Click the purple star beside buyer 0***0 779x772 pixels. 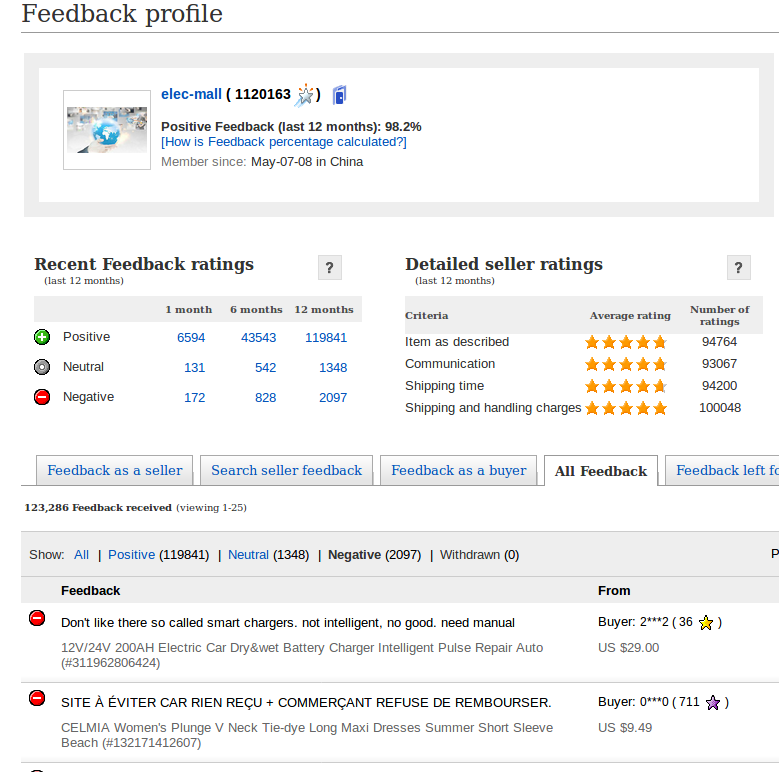pos(713,703)
